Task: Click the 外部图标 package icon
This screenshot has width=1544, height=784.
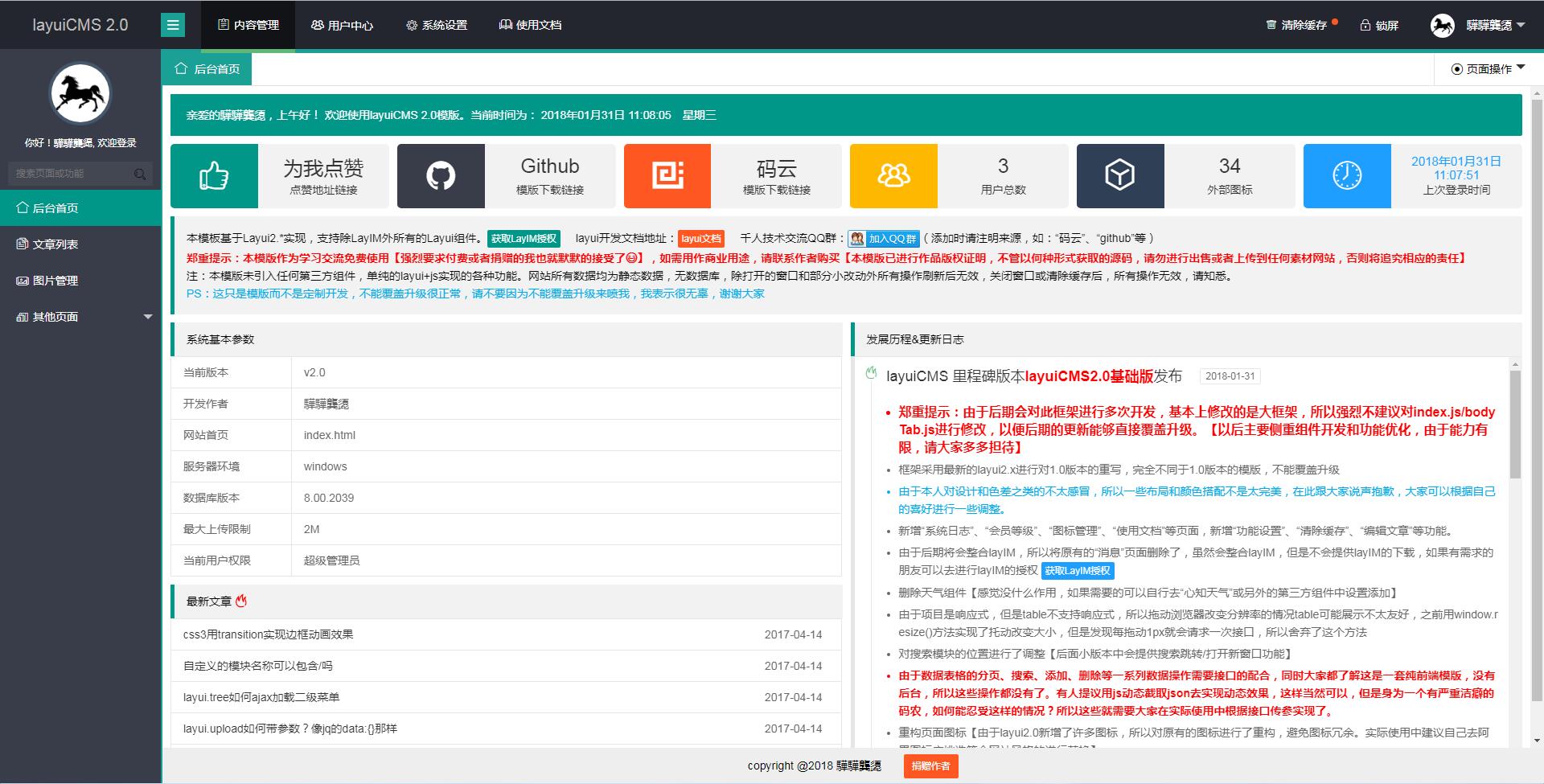Action: (x=1120, y=175)
